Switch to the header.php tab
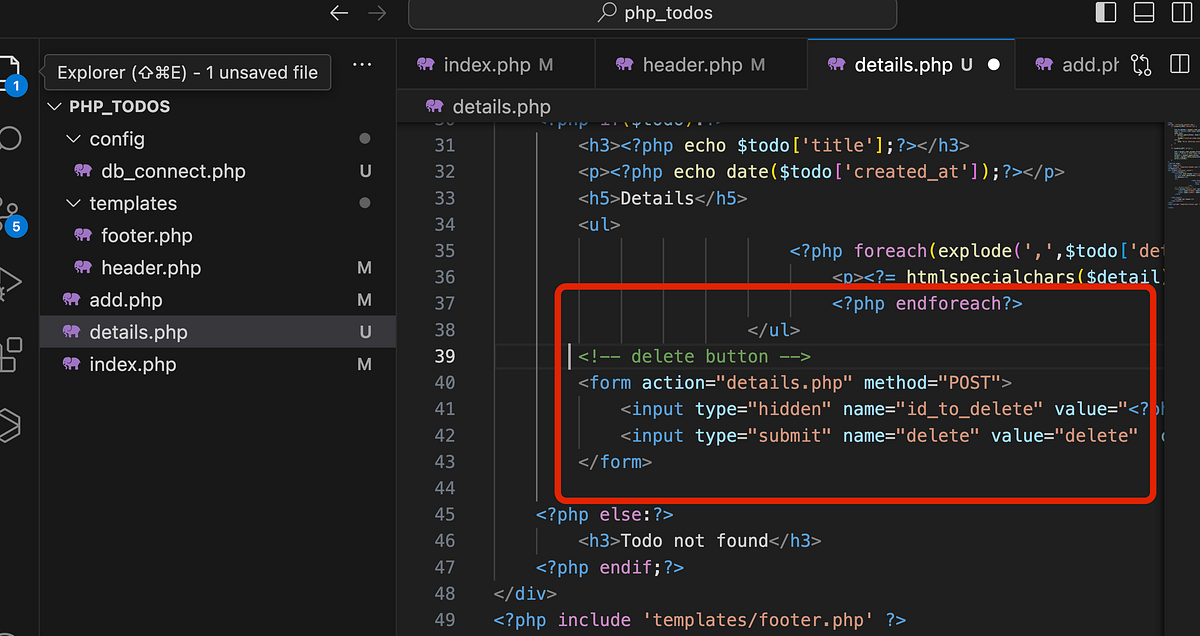This screenshot has width=1200, height=636. 700,63
